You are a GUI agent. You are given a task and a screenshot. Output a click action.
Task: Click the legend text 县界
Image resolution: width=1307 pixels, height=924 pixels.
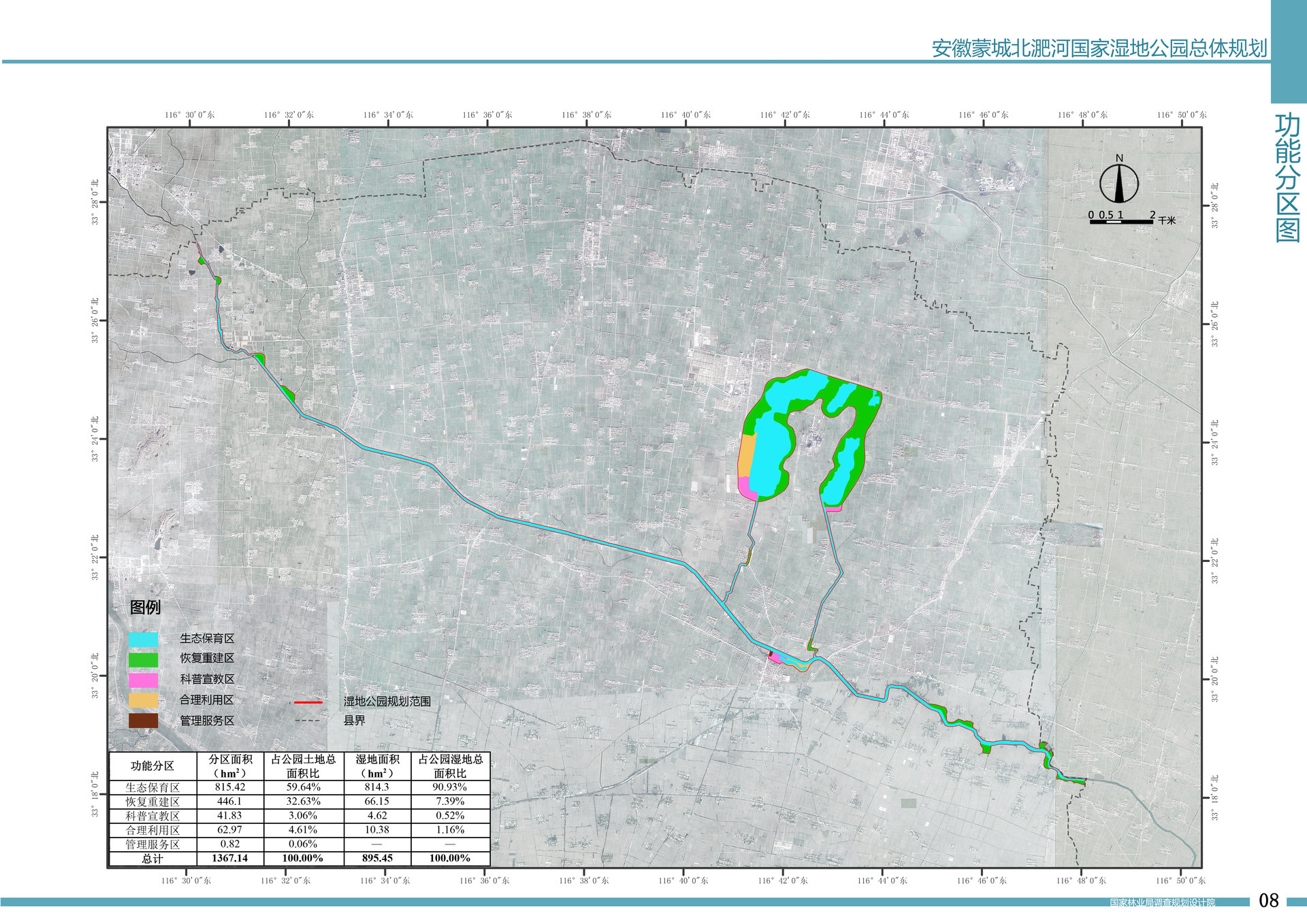[354, 721]
